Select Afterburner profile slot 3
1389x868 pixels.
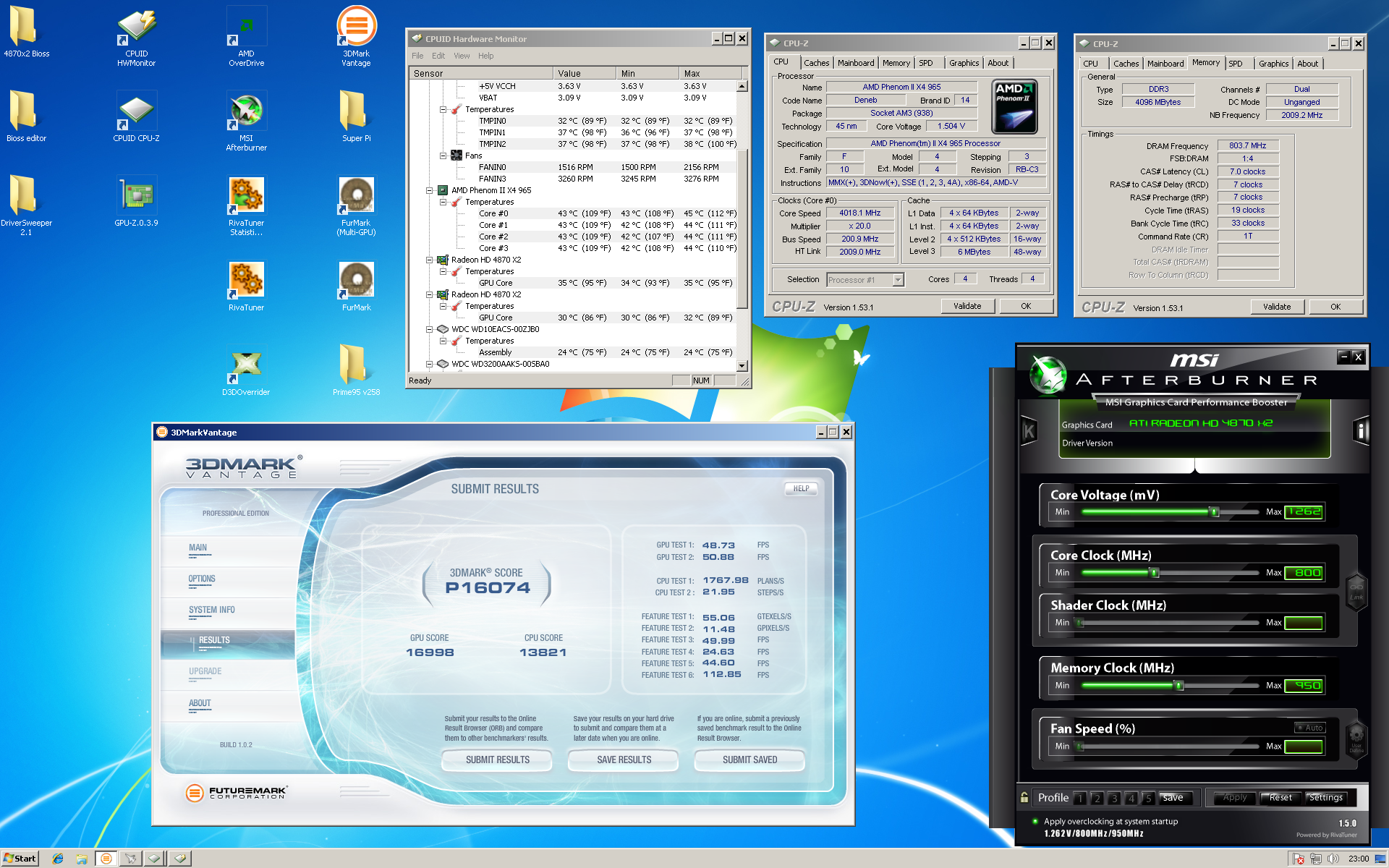click(1114, 798)
